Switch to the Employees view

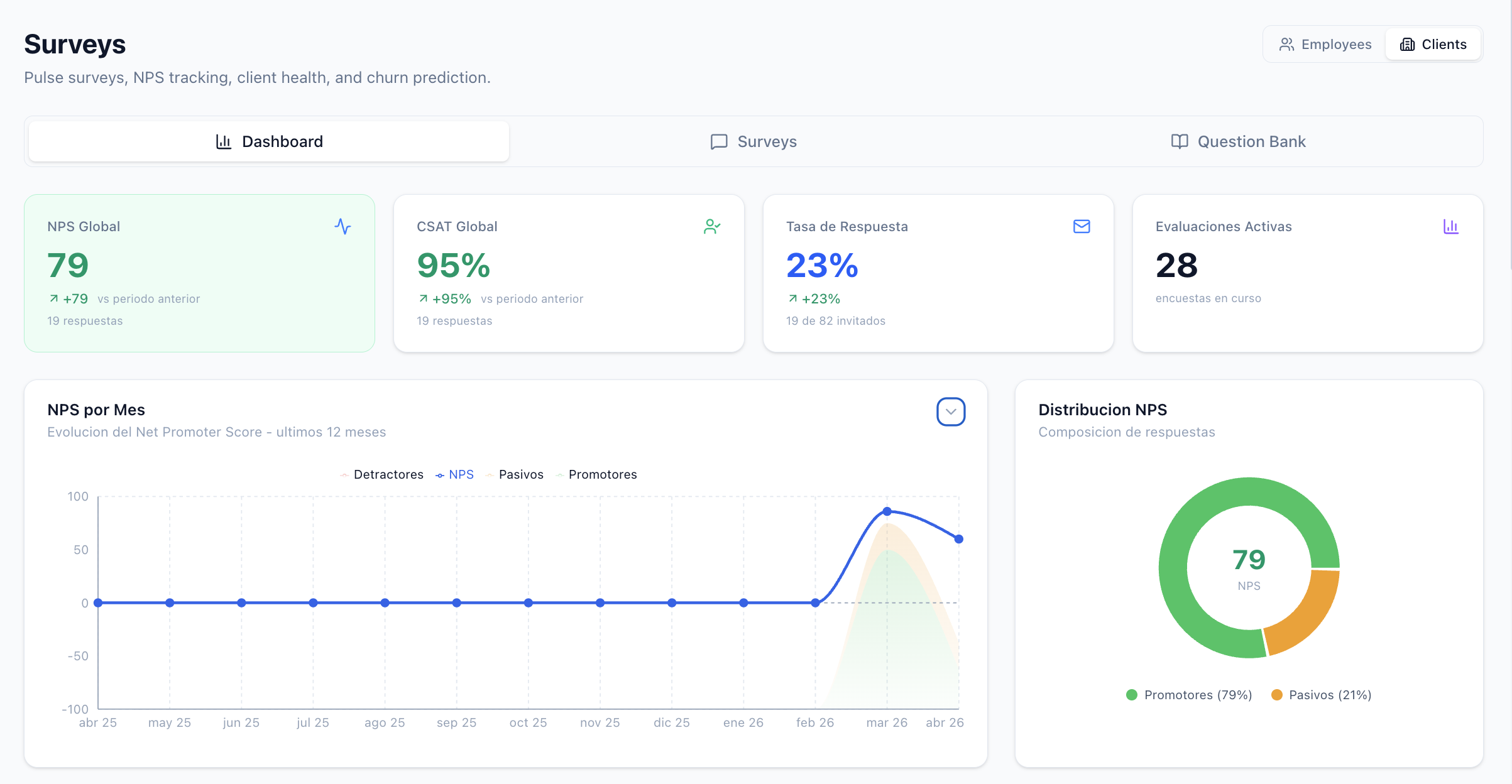click(x=1324, y=44)
